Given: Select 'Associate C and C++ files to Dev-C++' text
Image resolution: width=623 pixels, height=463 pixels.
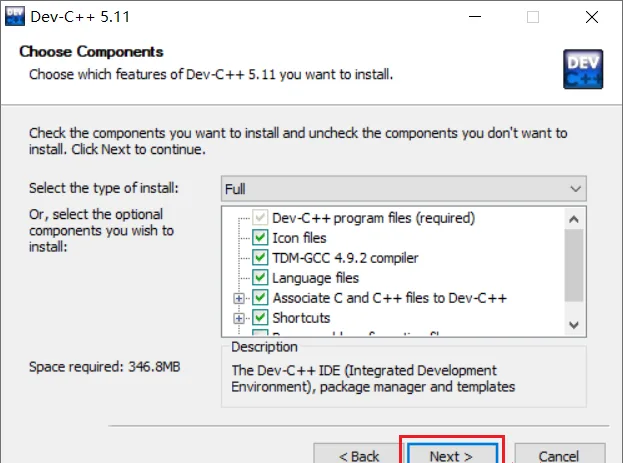Looking at the screenshot, I should tap(389, 298).
